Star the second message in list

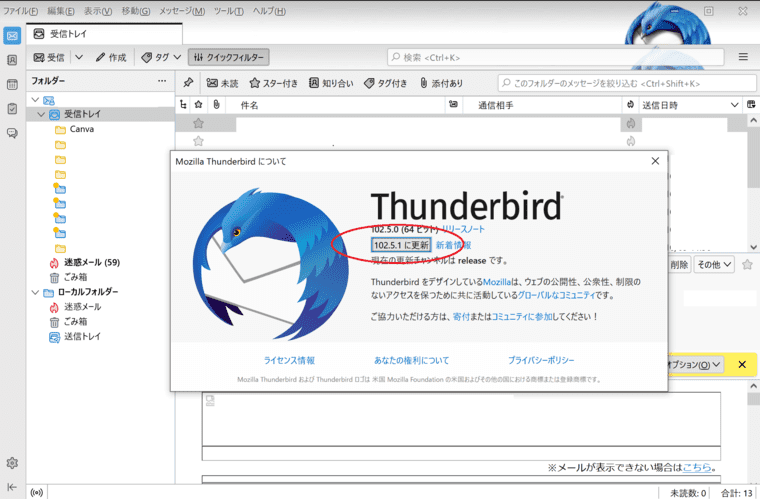[198, 141]
